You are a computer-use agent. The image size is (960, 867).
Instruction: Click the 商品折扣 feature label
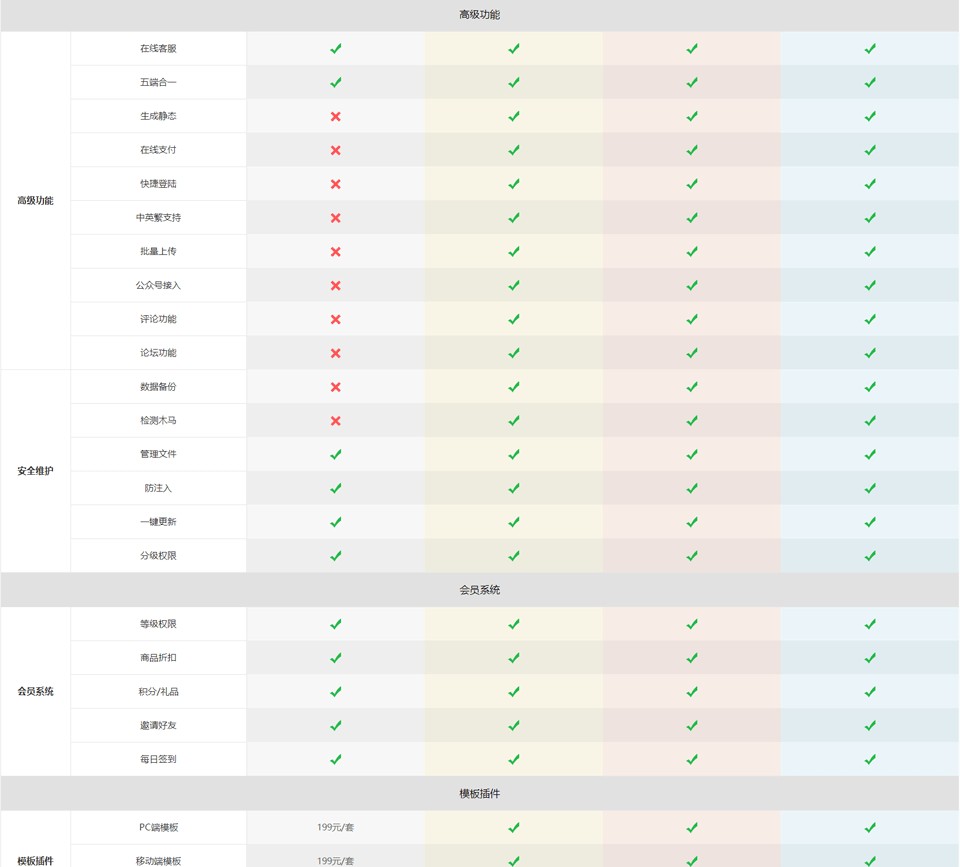(x=158, y=658)
